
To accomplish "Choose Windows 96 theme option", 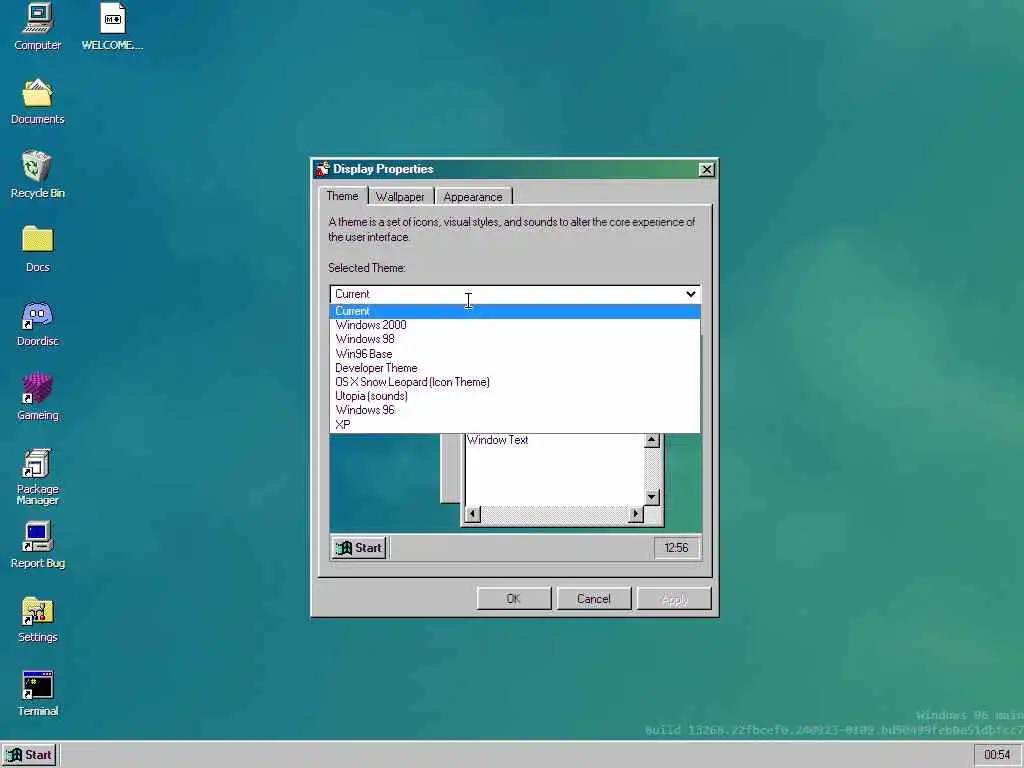I will pyautogui.click(x=515, y=410).
